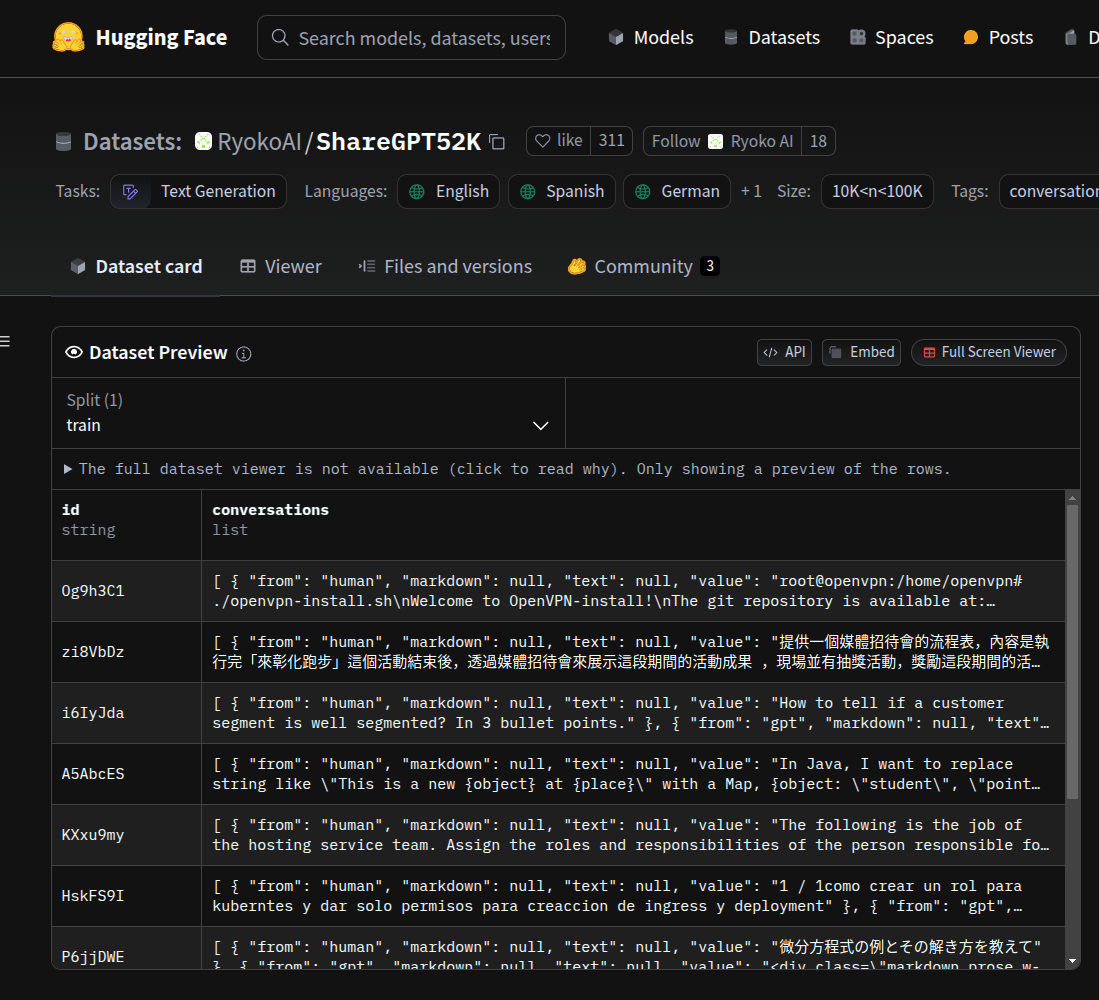Click the scrollbar down arrow
1099x1000 pixels.
pos(1072,961)
